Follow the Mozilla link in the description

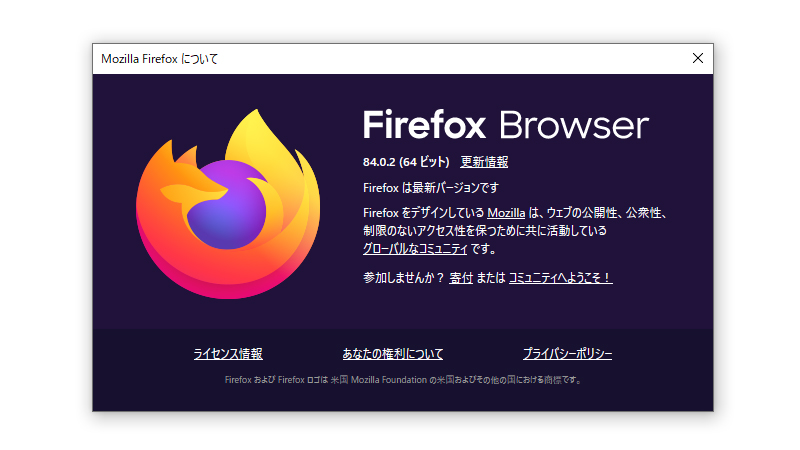pos(506,213)
